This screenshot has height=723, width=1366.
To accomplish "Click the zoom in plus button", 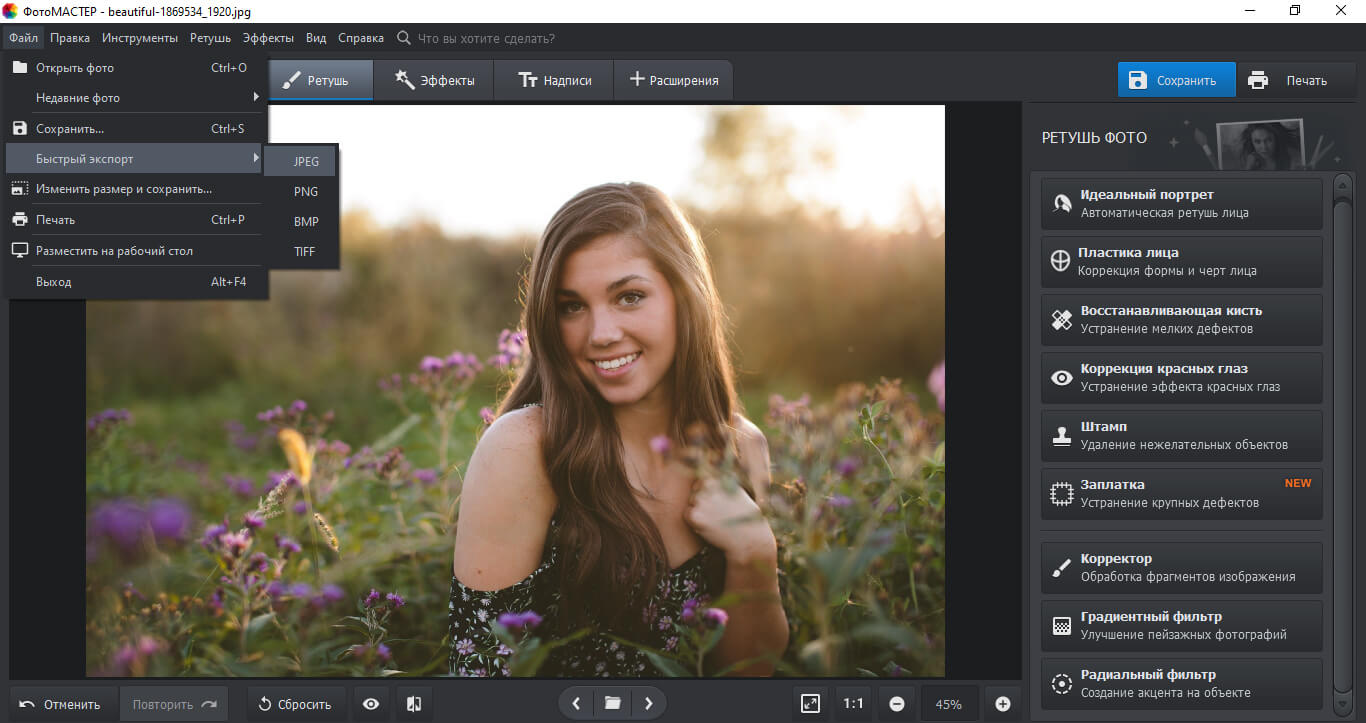I will point(1002,704).
